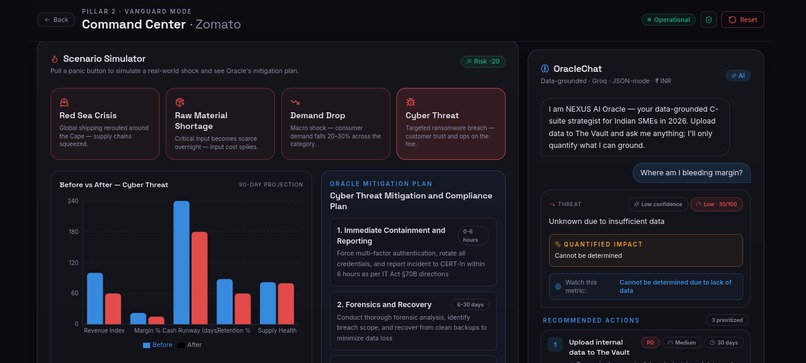Click the 'Where am I bleeding margin?' message
The height and width of the screenshot is (363, 806).
click(x=691, y=173)
